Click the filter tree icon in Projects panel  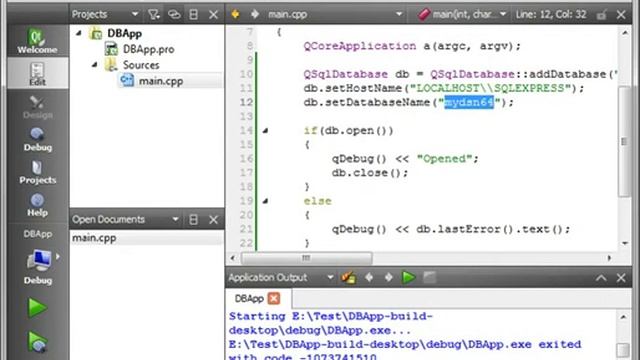click(154, 15)
